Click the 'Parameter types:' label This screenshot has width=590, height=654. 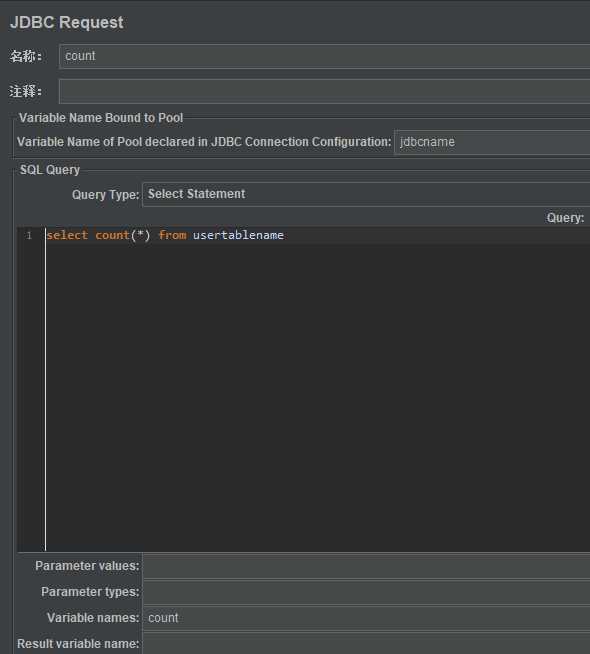[90, 592]
